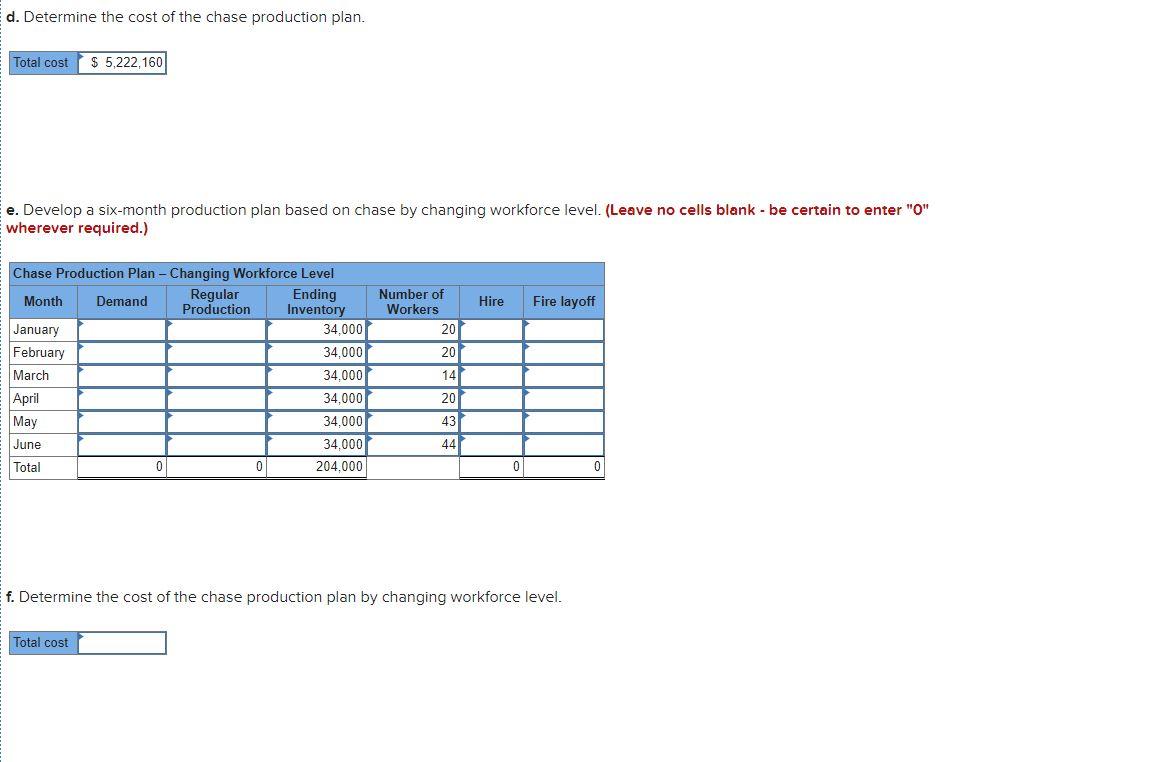Image resolution: width=1174 pixels, height=762 pixels.
Task: Edit June Number of Workers cell showing 44
Action: (413, 445)
